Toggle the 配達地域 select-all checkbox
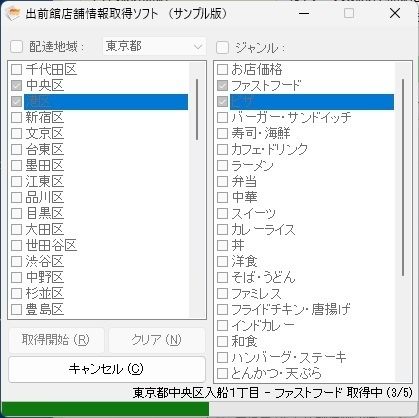 pyautogui.click(x=16, y=46)
